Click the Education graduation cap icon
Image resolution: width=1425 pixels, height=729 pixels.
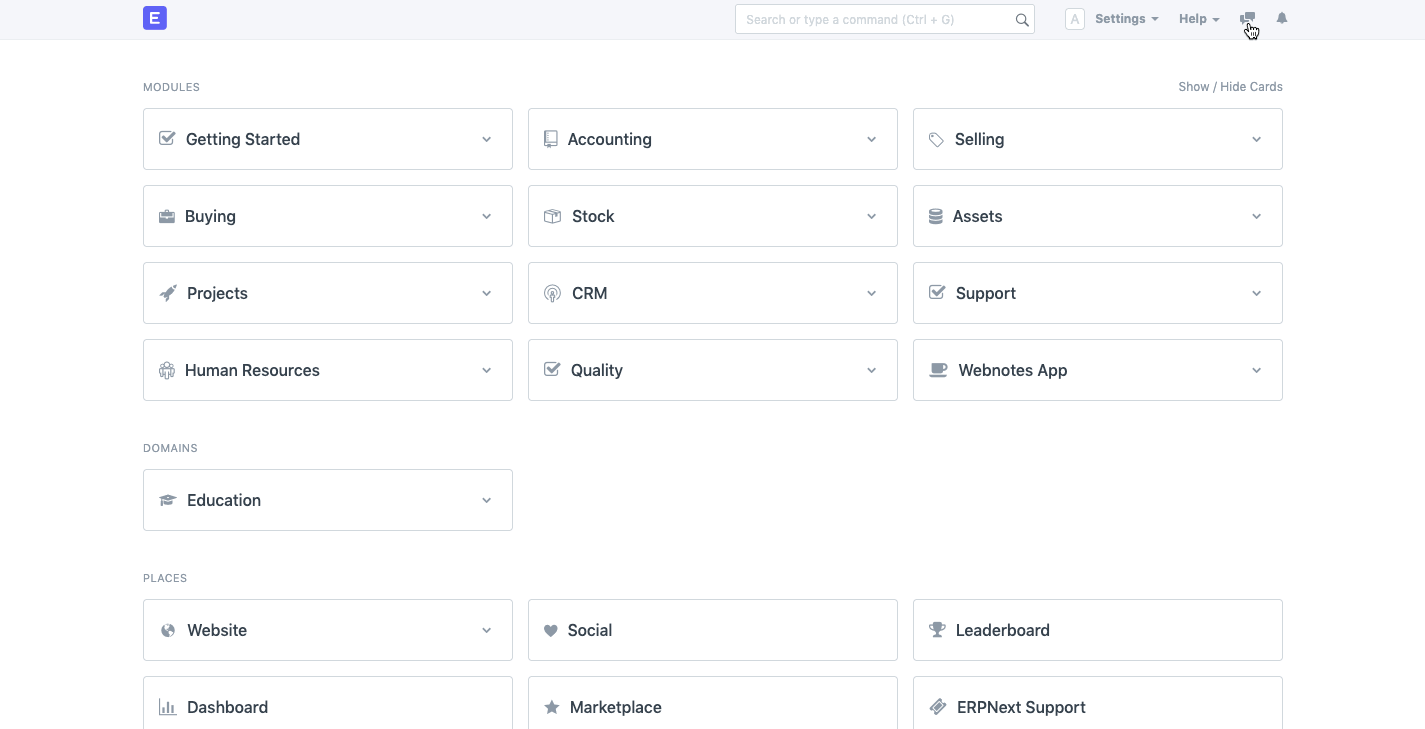point(168,500)
